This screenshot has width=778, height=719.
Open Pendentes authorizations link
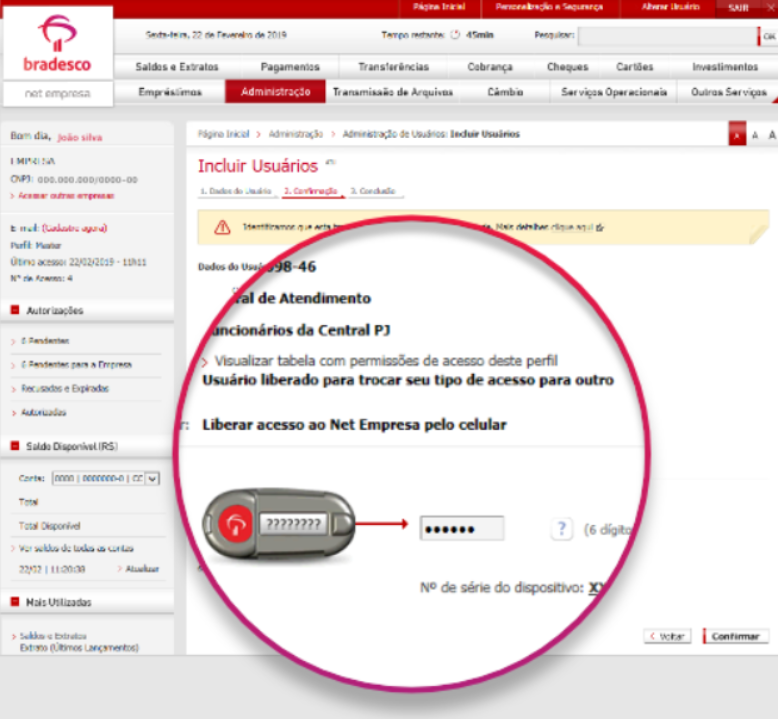(x=45, y=341)
